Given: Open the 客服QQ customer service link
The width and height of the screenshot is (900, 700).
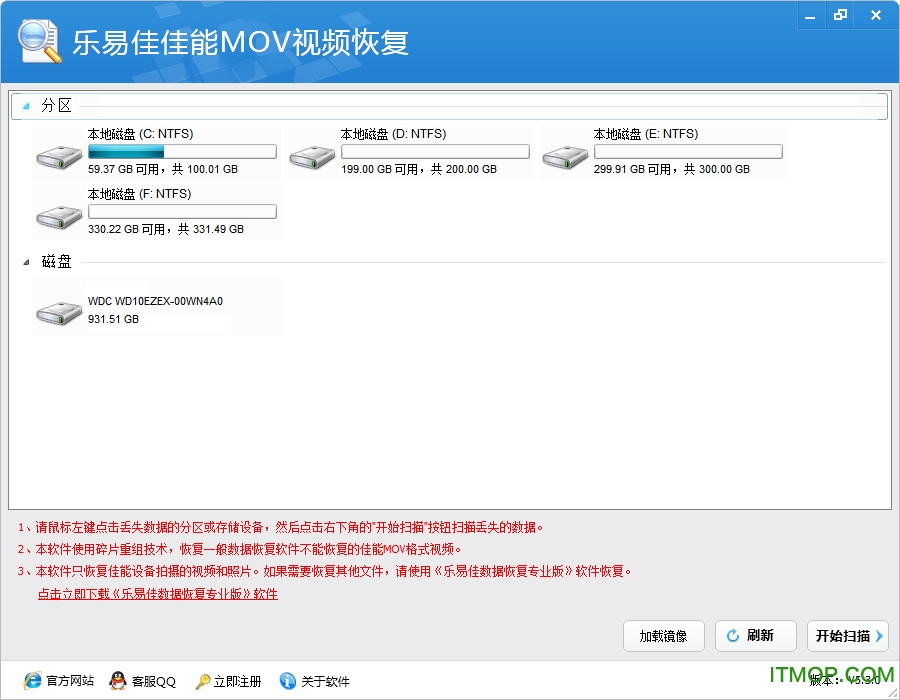Looking at the screenshot, I should (153, 681).
